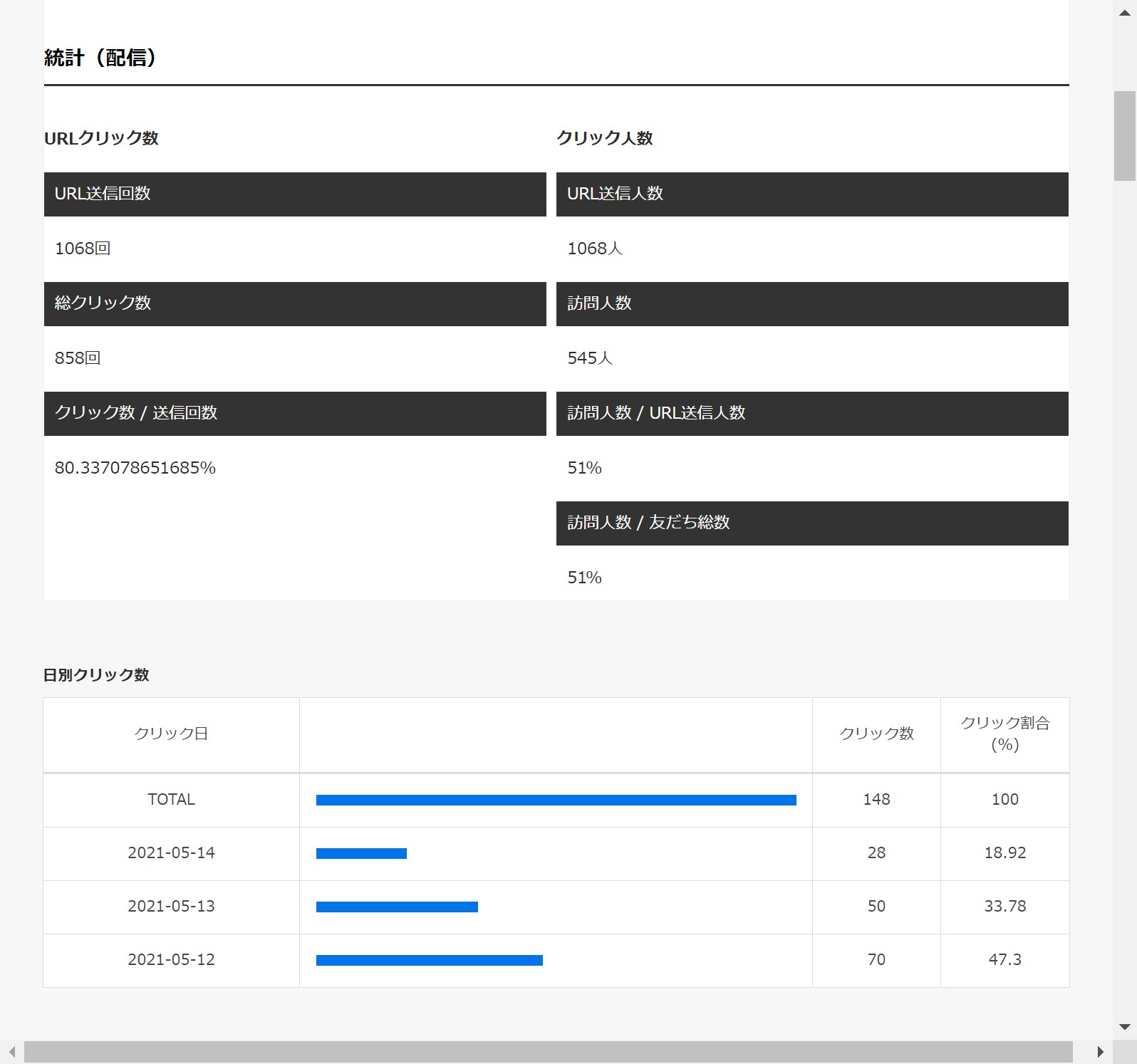Click the 18.92 percentage cell
Image resolution: width=1137 pixels, height=1064 pixels.
1005,853
